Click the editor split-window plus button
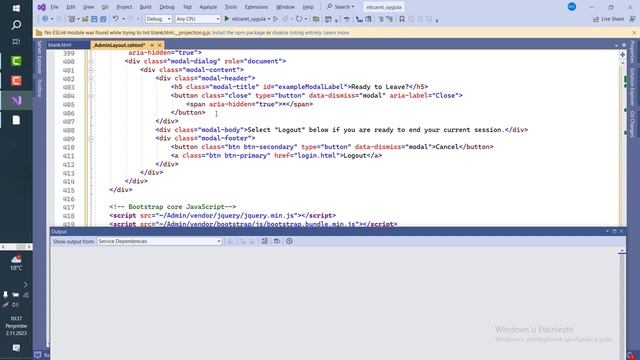 point(622,54)
